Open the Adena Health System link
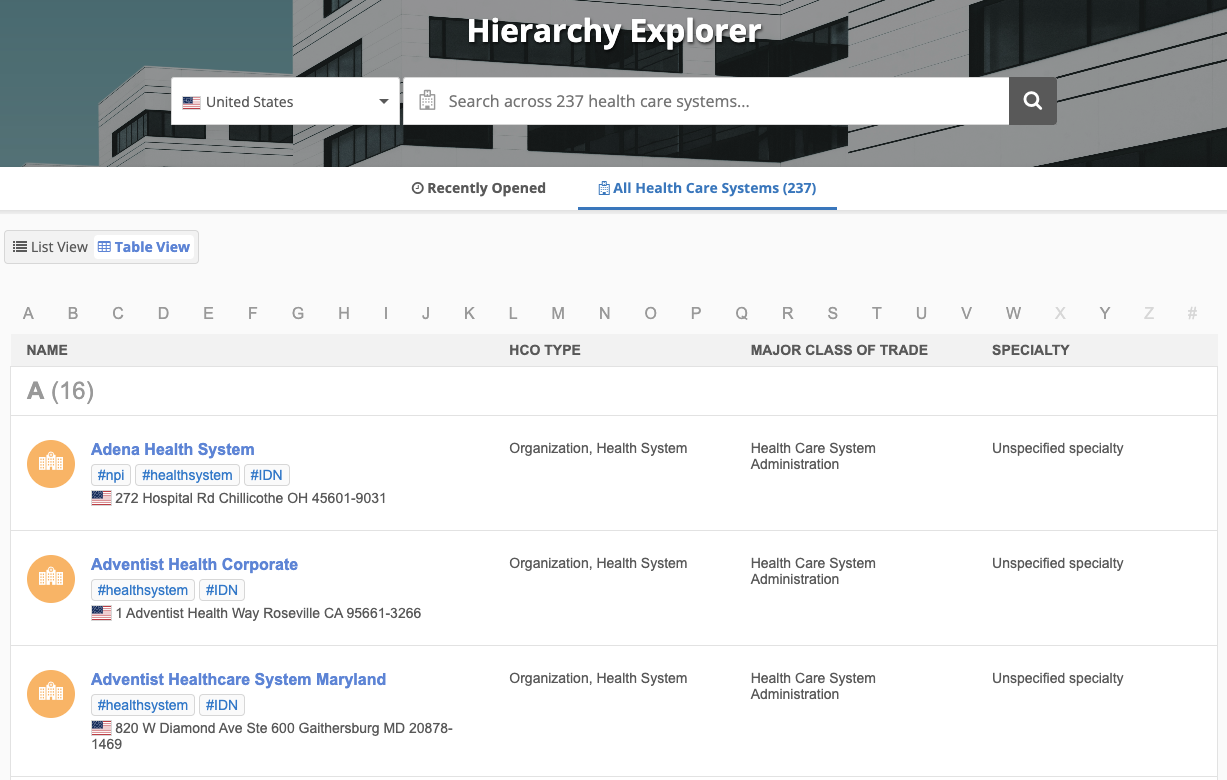The height and width of the screenshot is (780, 1227). pyautogui.click(x=173, y=449)
